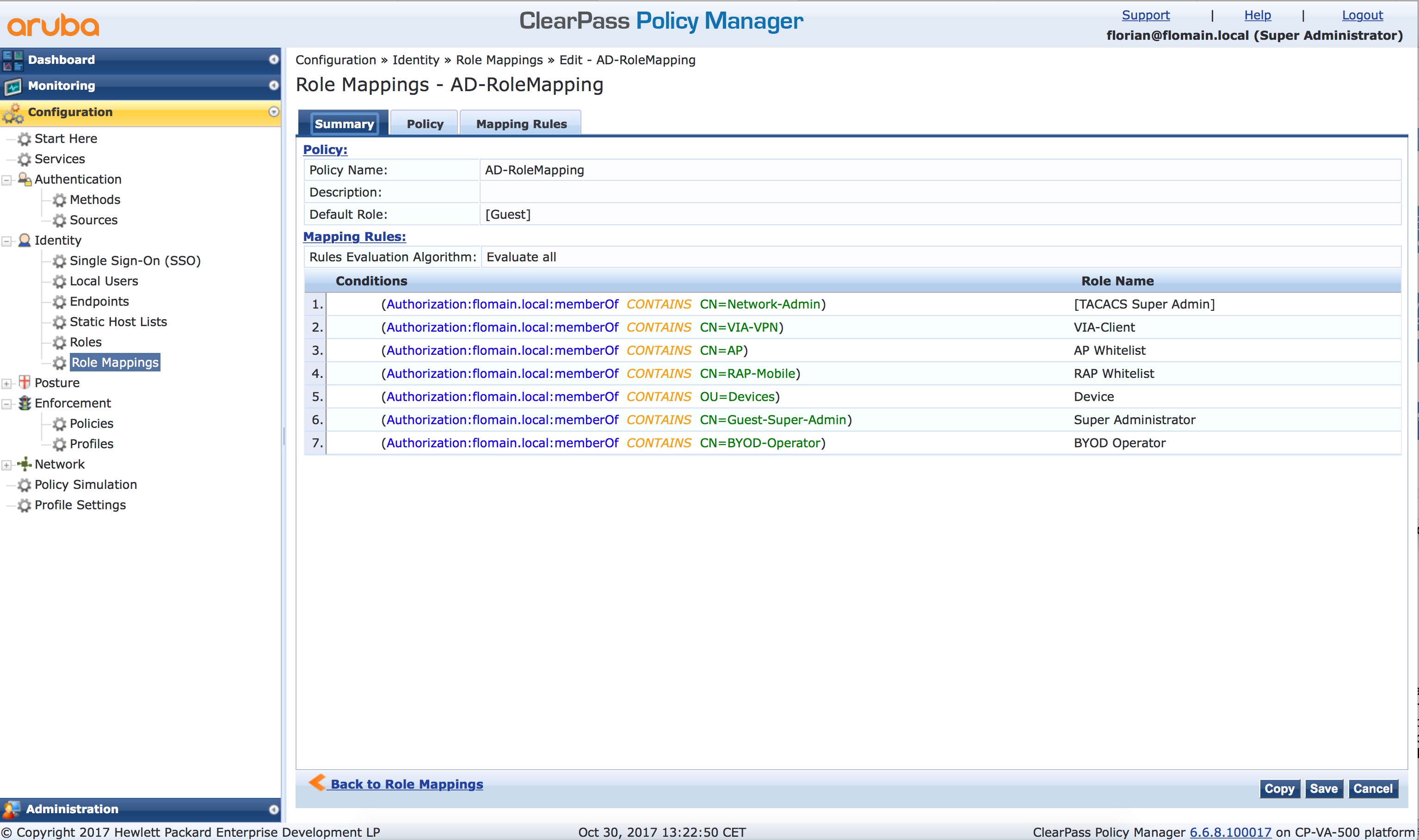This screenshot has width=1419, height=840.
Task: Click the gear icon beside Single Sign-On
Action: [59, 261]
